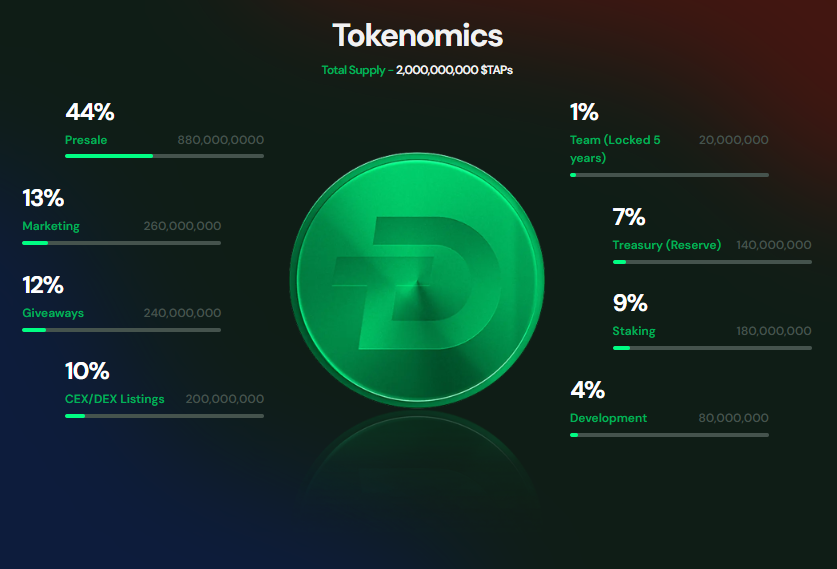Click the 880,000,0000 presale amount
Image resolution: width=837 pixels, height=569 pixels.
pos(220,140)
